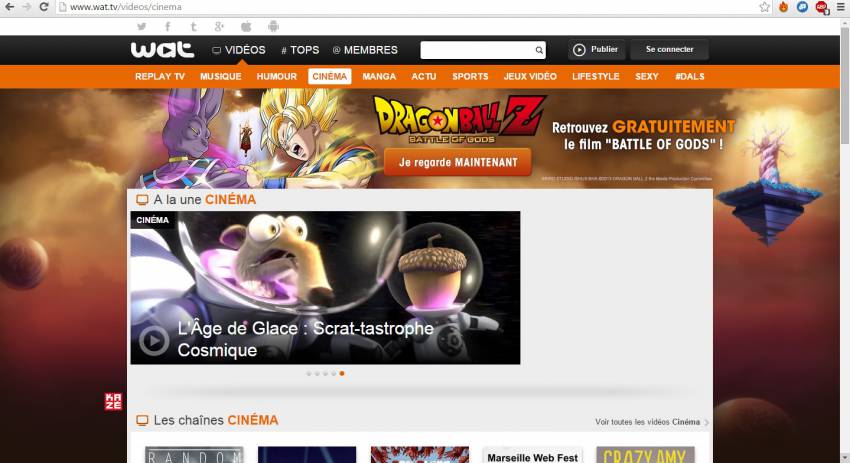850x463 pixels.
Task: Open the red patterned channel thumbnail
Action: 420,454
